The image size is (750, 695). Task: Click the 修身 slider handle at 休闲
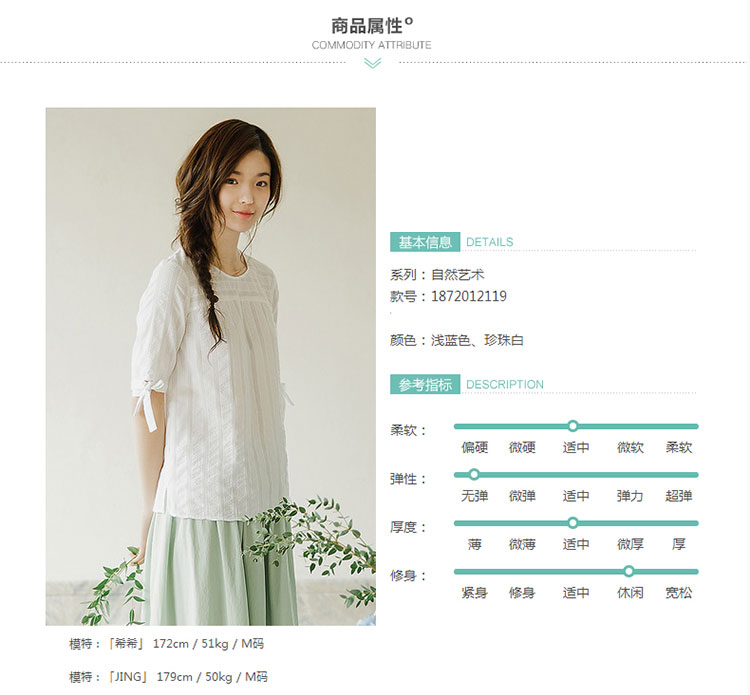point(629,571)
